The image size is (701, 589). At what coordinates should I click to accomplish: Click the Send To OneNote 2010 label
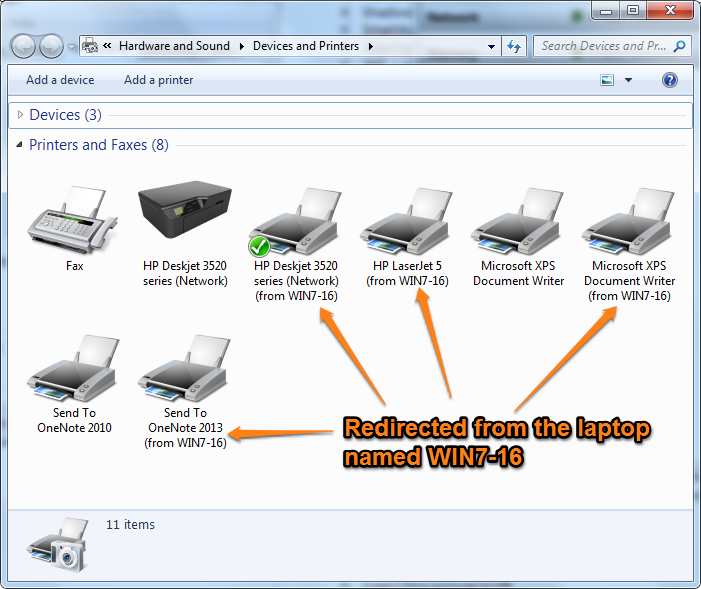74,420
